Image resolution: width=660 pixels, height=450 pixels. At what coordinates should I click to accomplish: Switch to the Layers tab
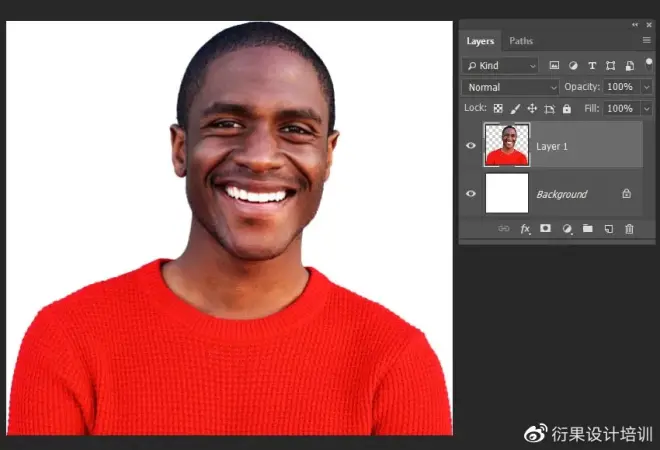(480, 41)
